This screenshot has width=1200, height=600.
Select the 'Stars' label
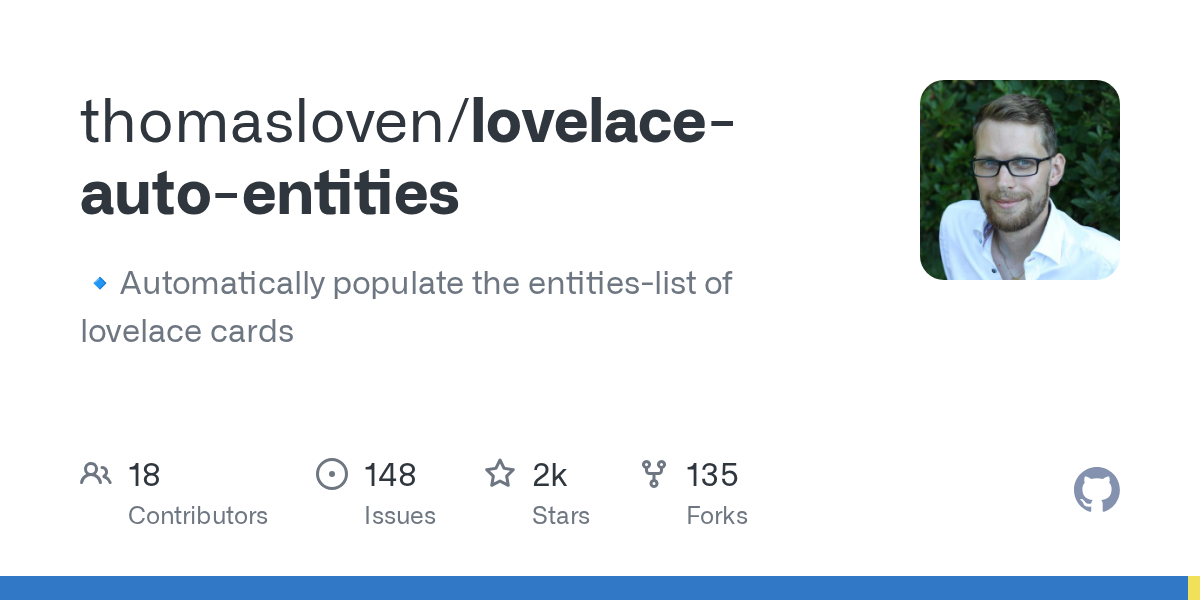[561, 516]
